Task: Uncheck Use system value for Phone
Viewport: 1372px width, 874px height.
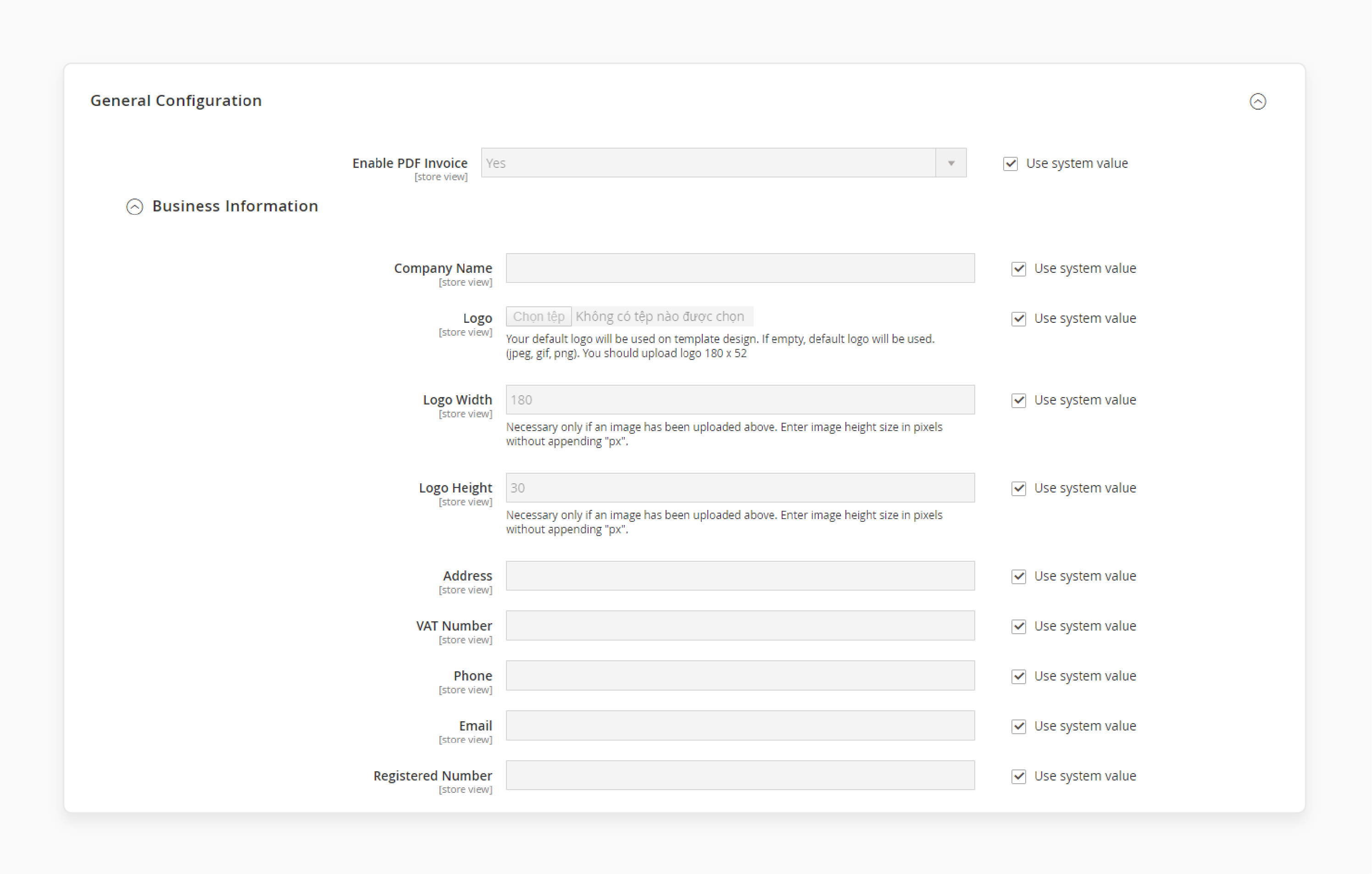Action: coord(1018,676)
